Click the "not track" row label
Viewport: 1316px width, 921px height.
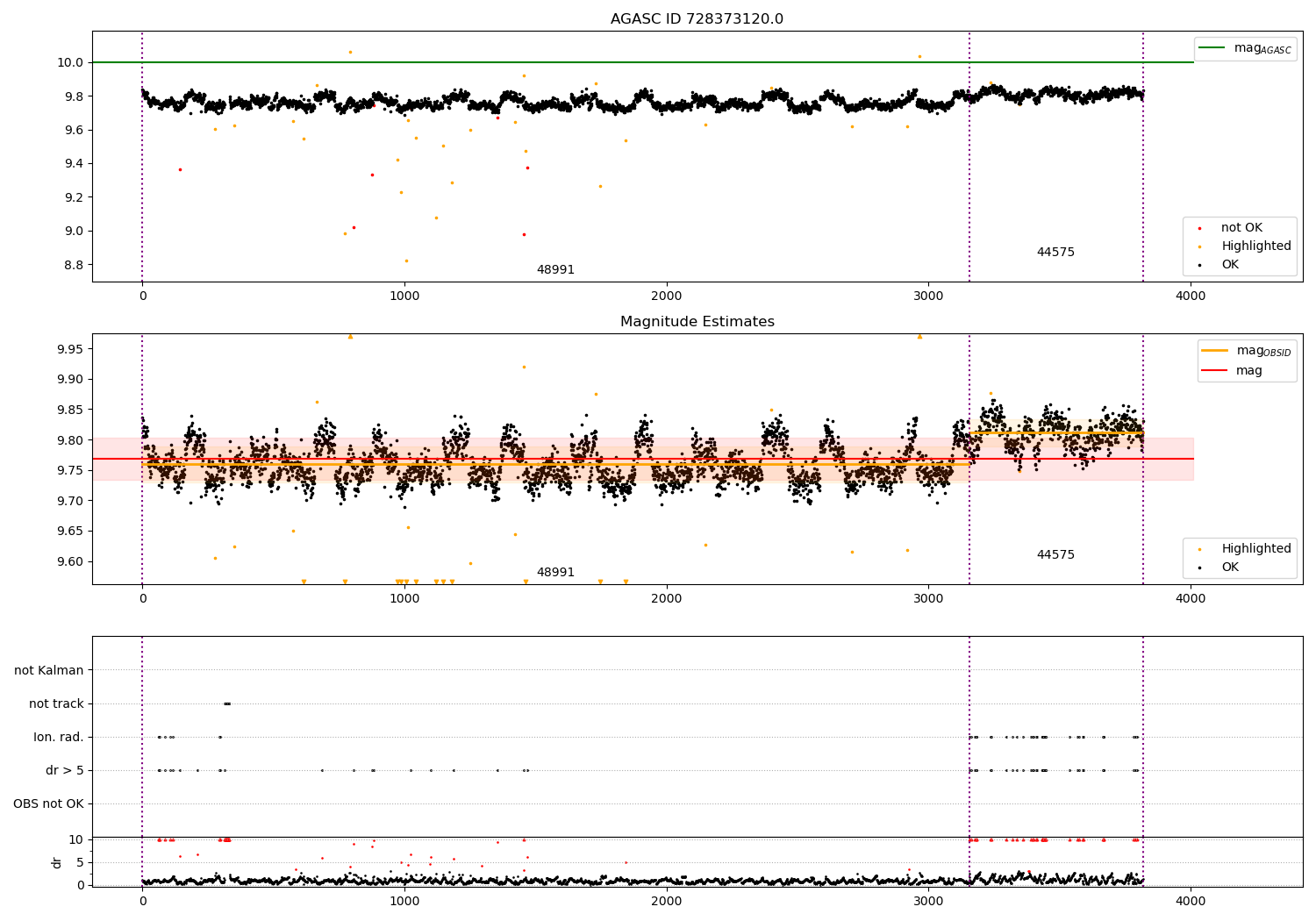[x=56, y=704]
